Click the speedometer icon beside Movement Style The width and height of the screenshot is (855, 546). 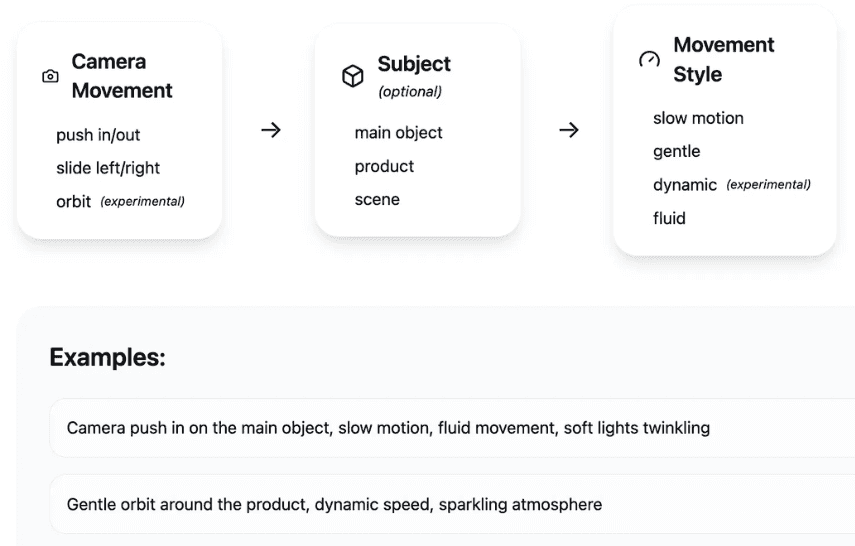(649, 59)
